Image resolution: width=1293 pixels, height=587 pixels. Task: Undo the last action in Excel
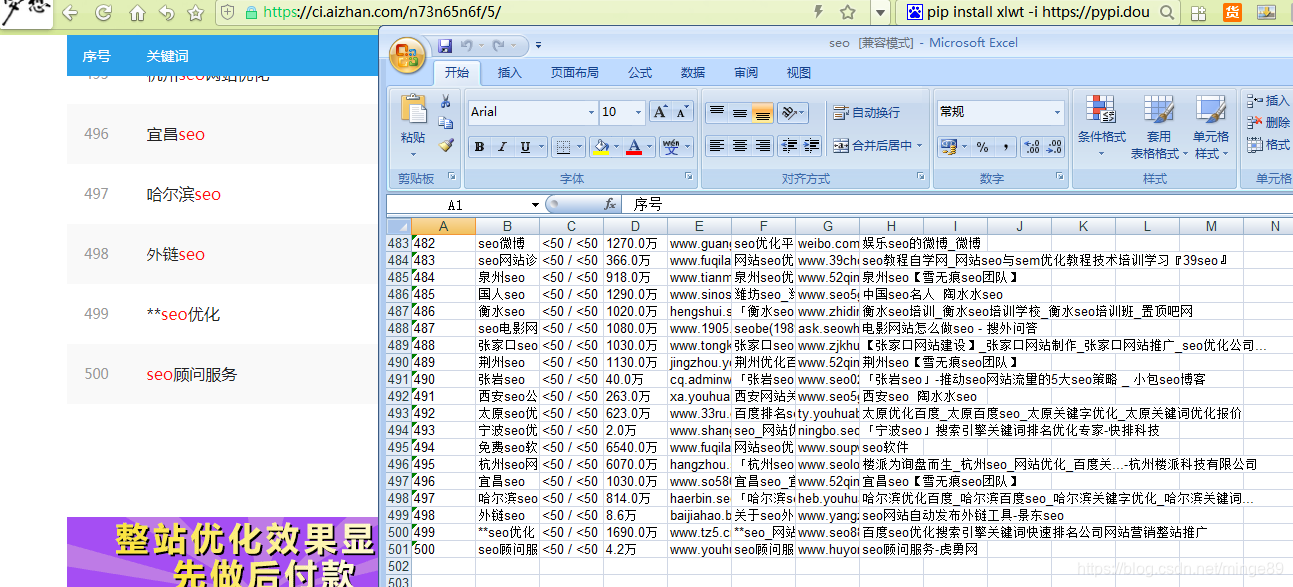tap(467, 45)
